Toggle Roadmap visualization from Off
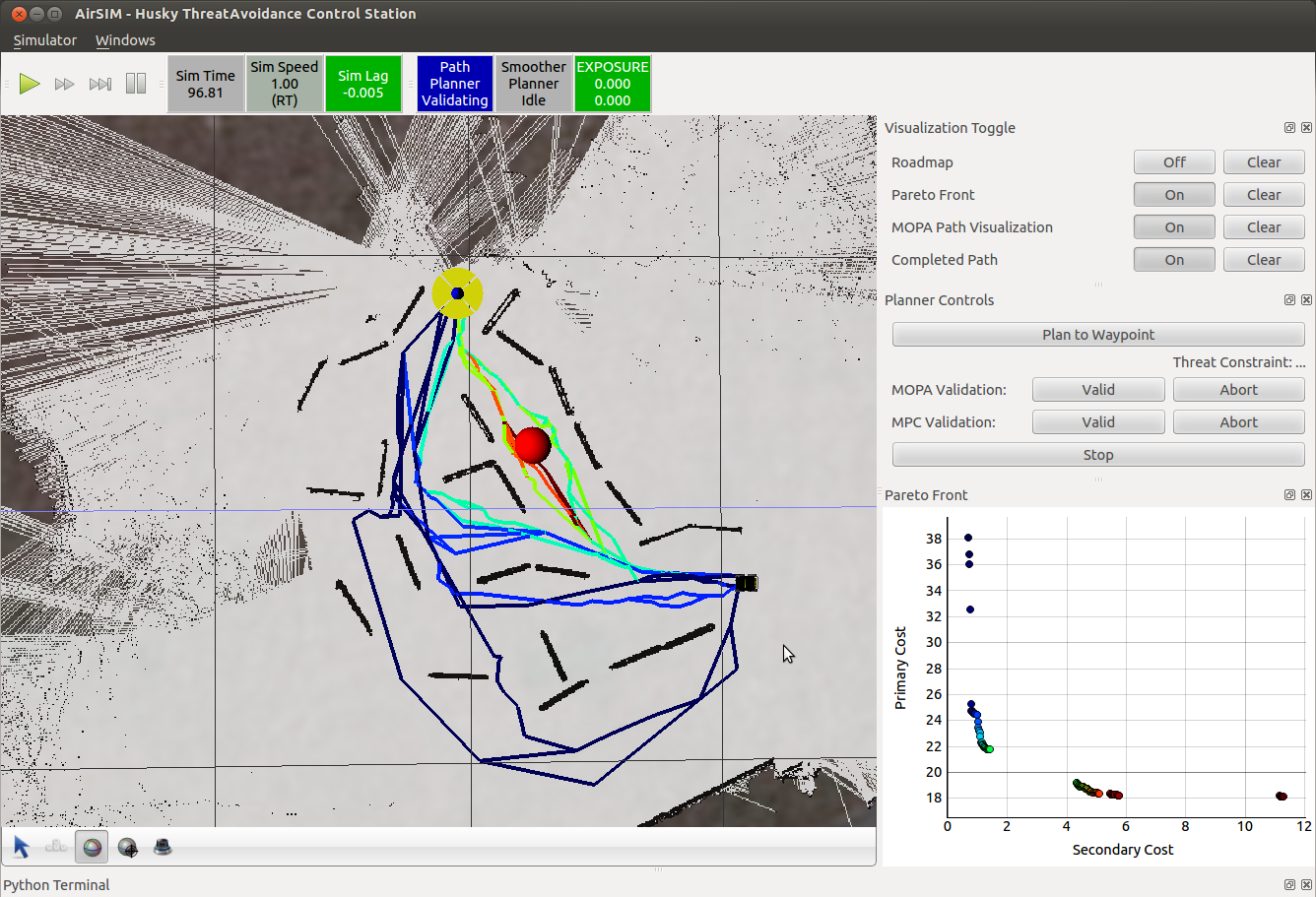The width and height of the screenshot is (1316, 897). 1174,162
